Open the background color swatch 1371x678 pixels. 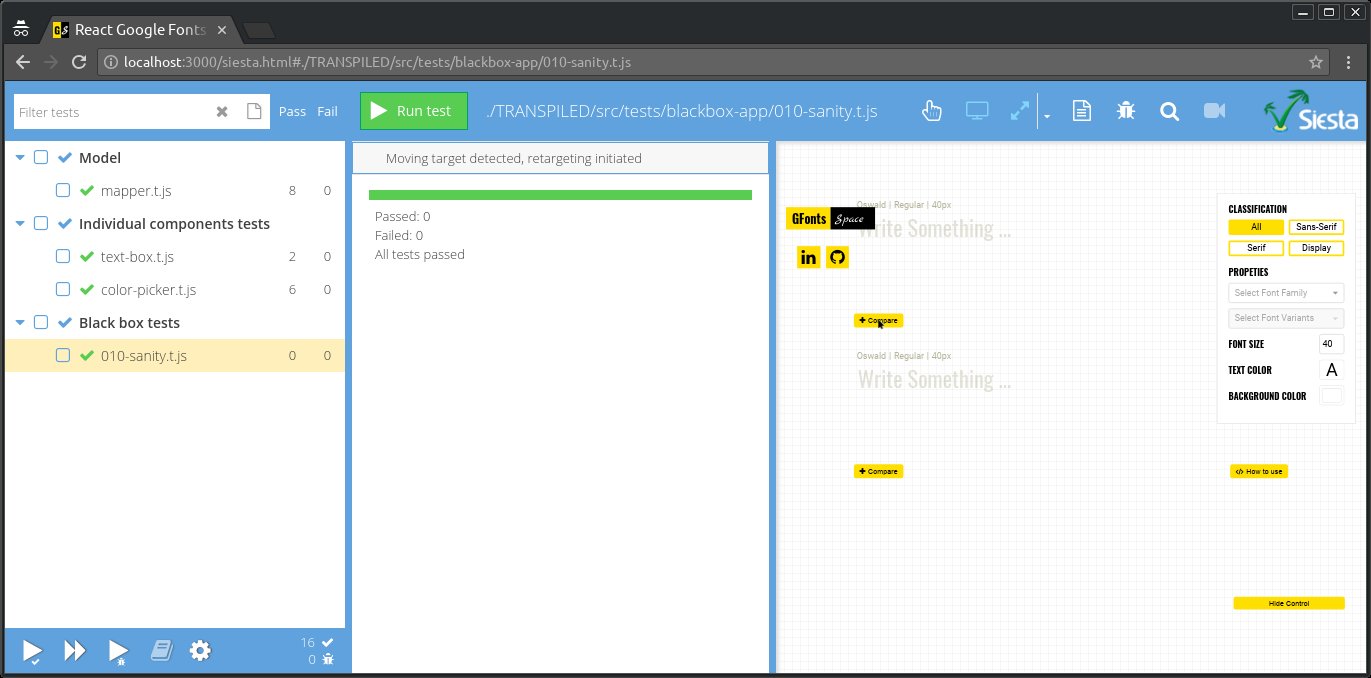tap(1331, 396)
